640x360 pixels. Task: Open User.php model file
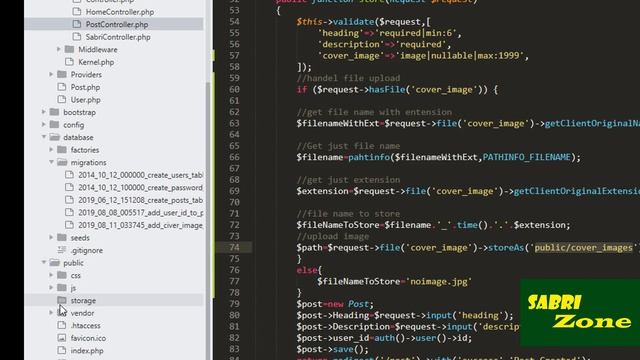pyautogui.click(x=85, y=100)
